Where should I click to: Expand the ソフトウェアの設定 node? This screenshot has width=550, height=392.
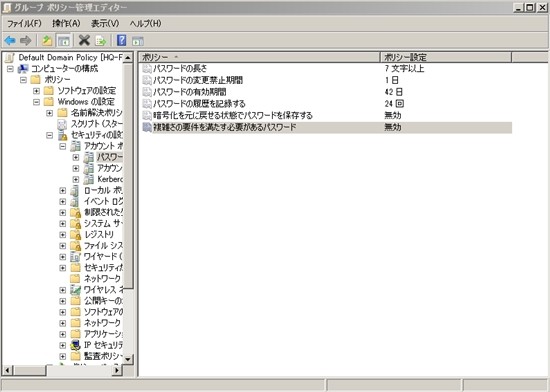click(x=36, y=91)
